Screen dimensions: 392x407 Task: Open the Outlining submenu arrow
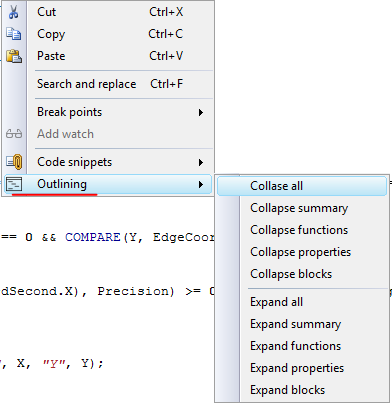tap(201, 184)
